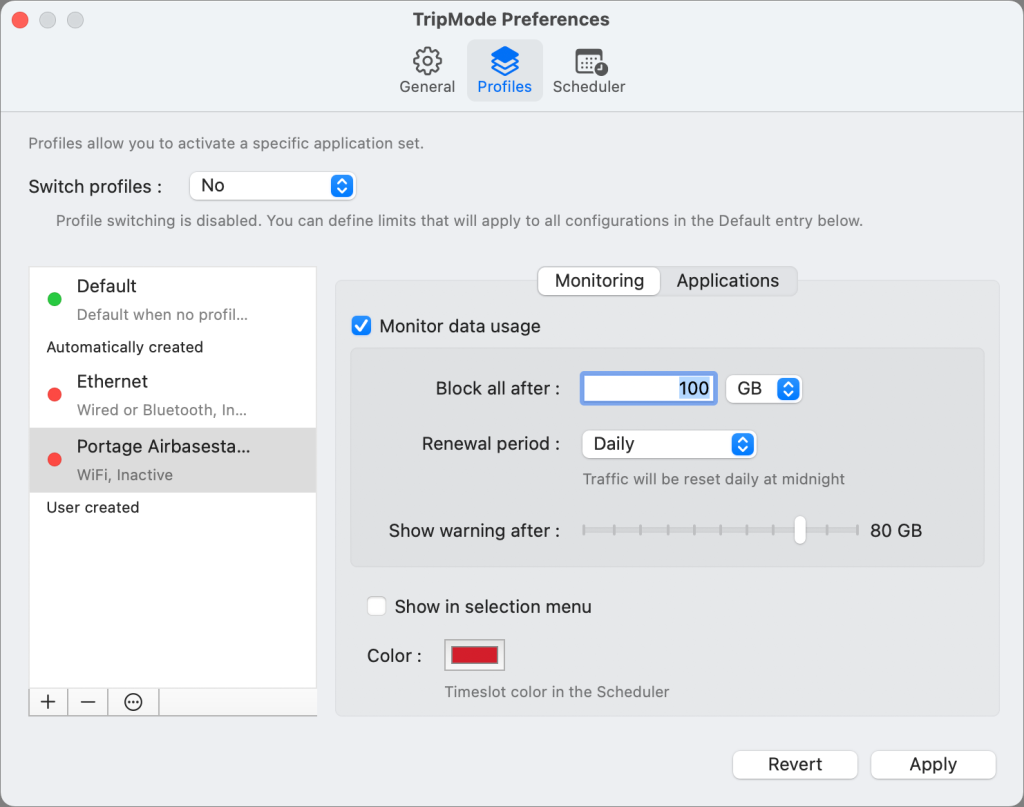Click the red status dot for Portage Airbasesta

coord(55,460)
